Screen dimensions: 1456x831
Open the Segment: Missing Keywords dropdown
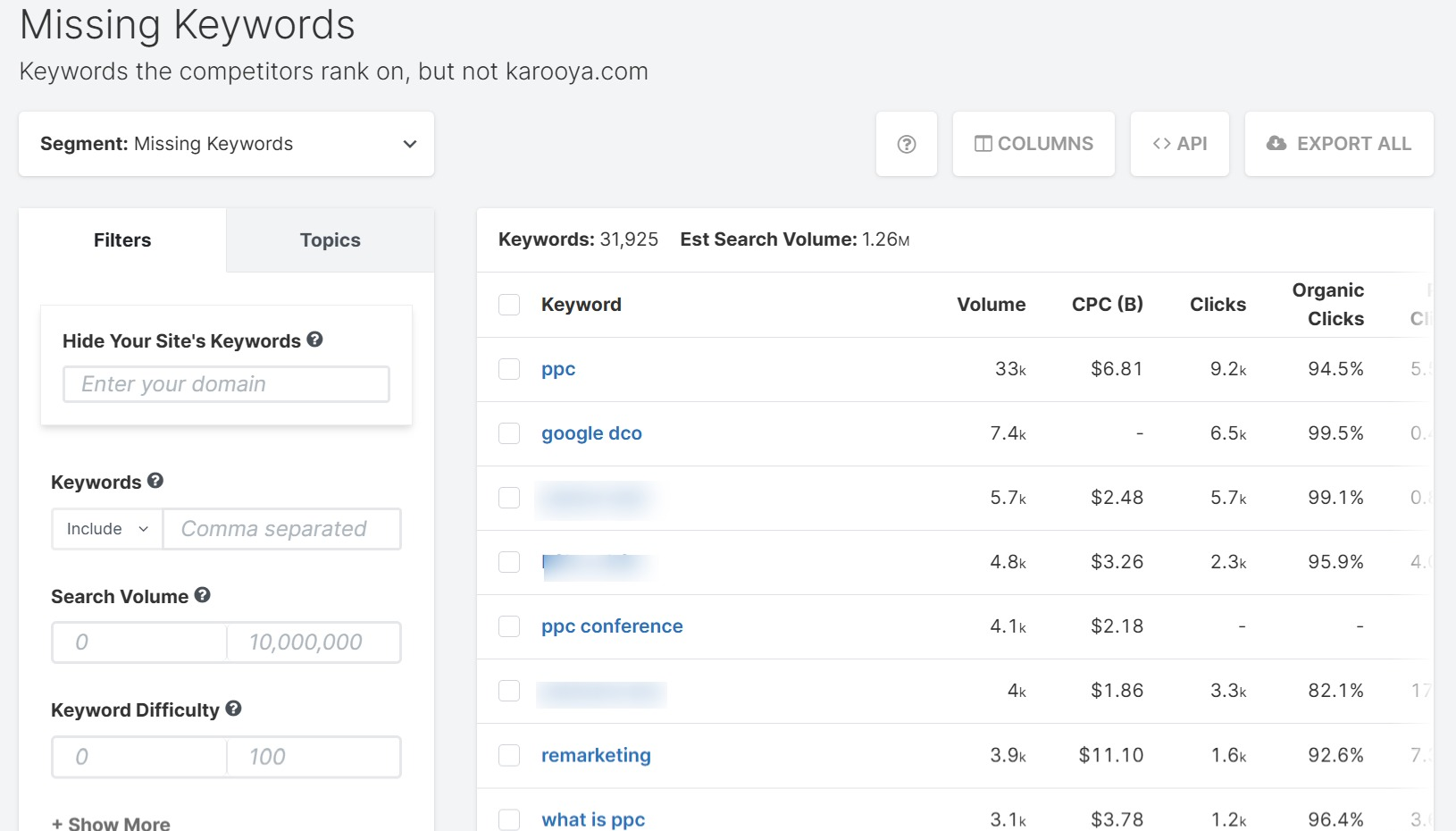pos(226,144)
